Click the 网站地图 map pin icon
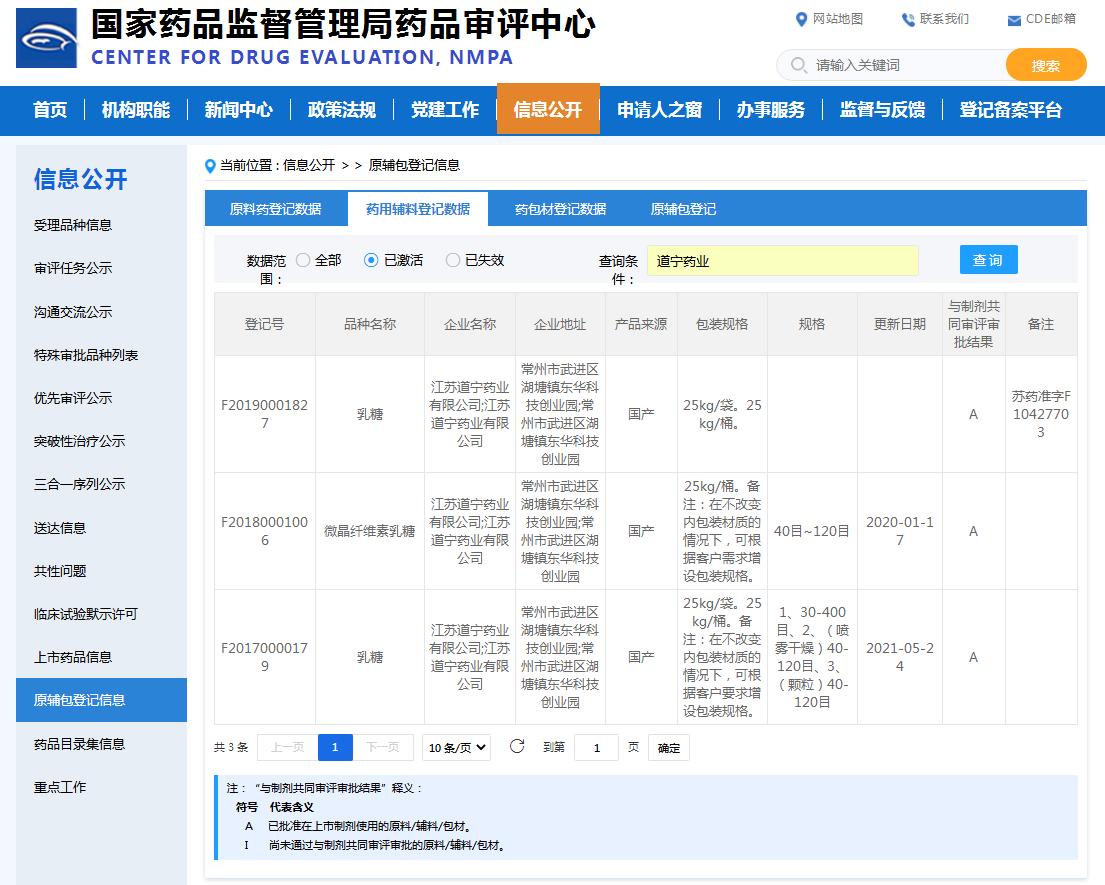1105x885 pixels. point(801,20)
